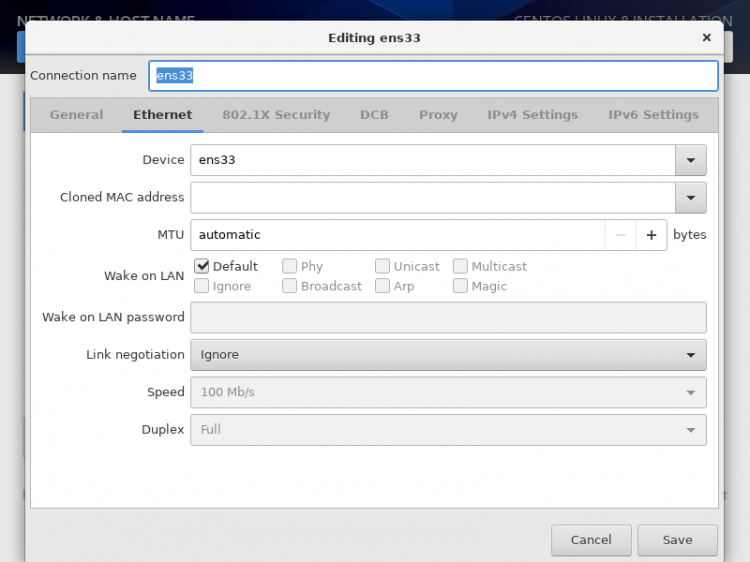This screenshot has height=562, width=750.
Task: Uncheck the Default Wake on LAN checkbox
Action: click(x=202, y=266)
